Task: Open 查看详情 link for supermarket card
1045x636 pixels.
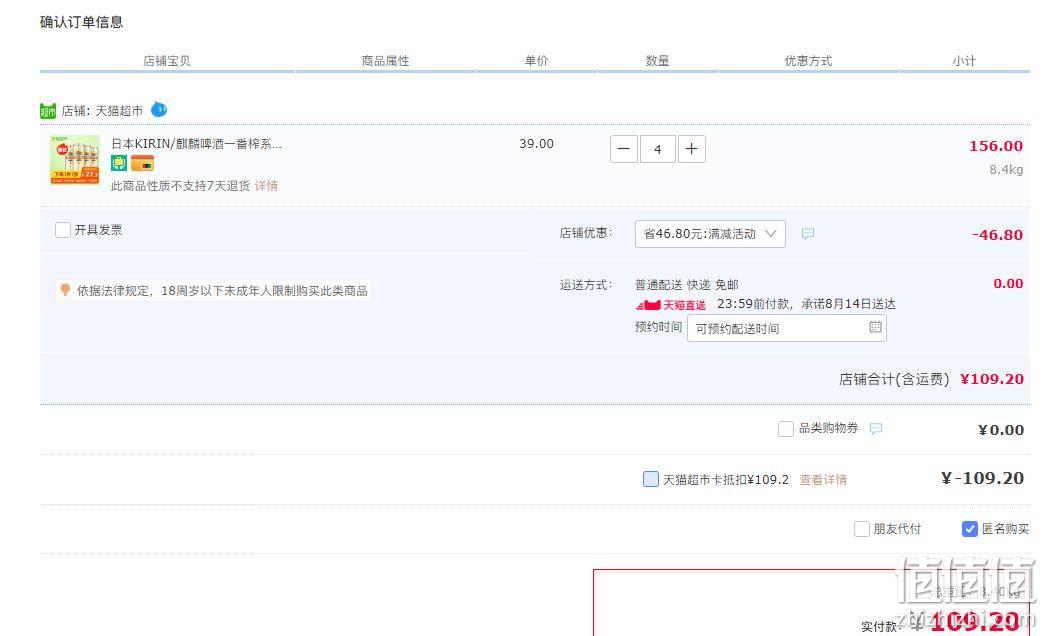Action: (823, 479)
